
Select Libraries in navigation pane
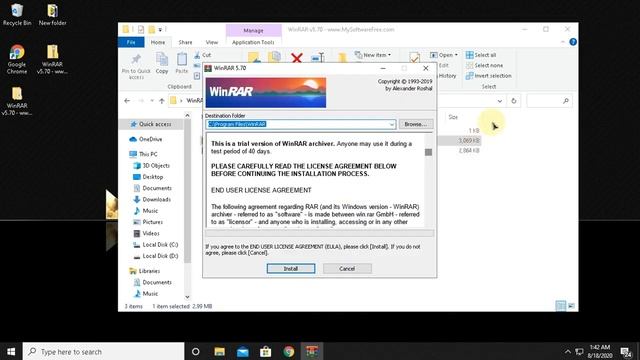144,271
